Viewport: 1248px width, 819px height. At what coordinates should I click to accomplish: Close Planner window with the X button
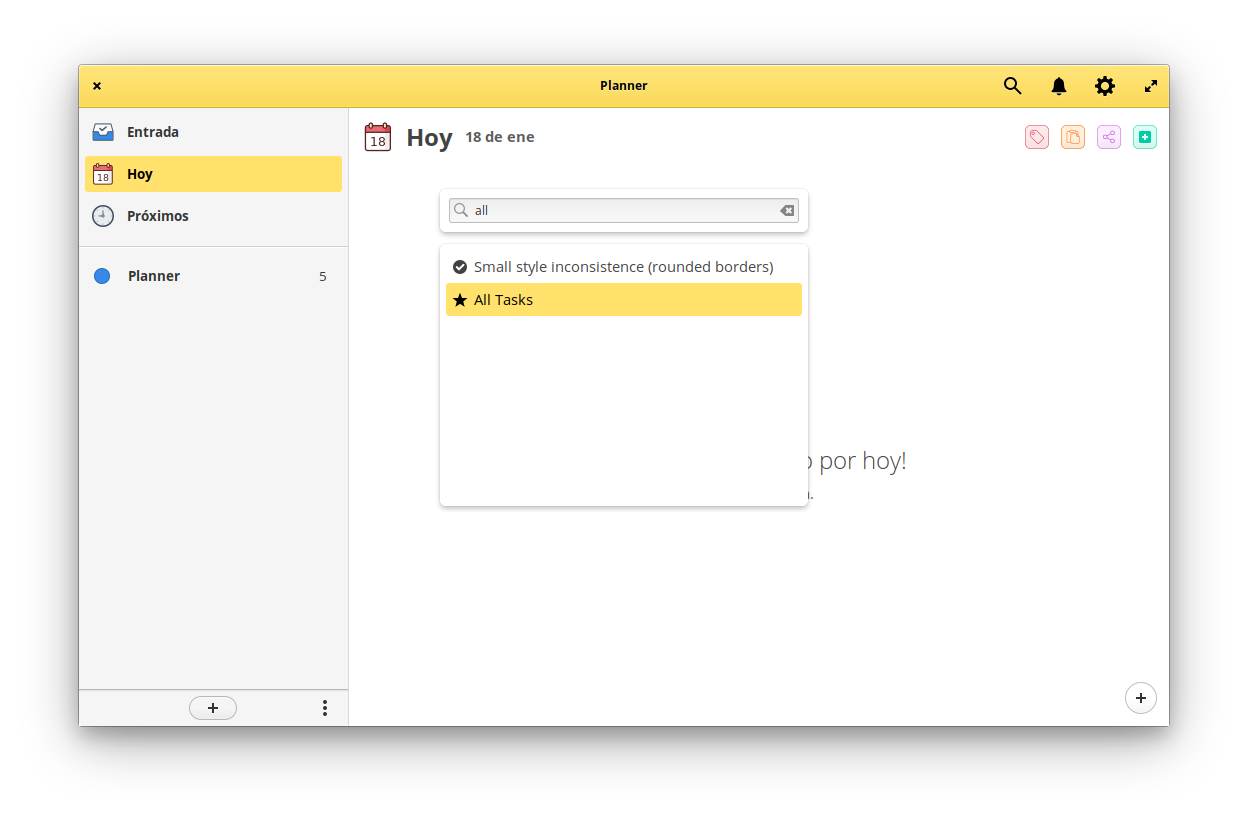click(x=97, y=86)
